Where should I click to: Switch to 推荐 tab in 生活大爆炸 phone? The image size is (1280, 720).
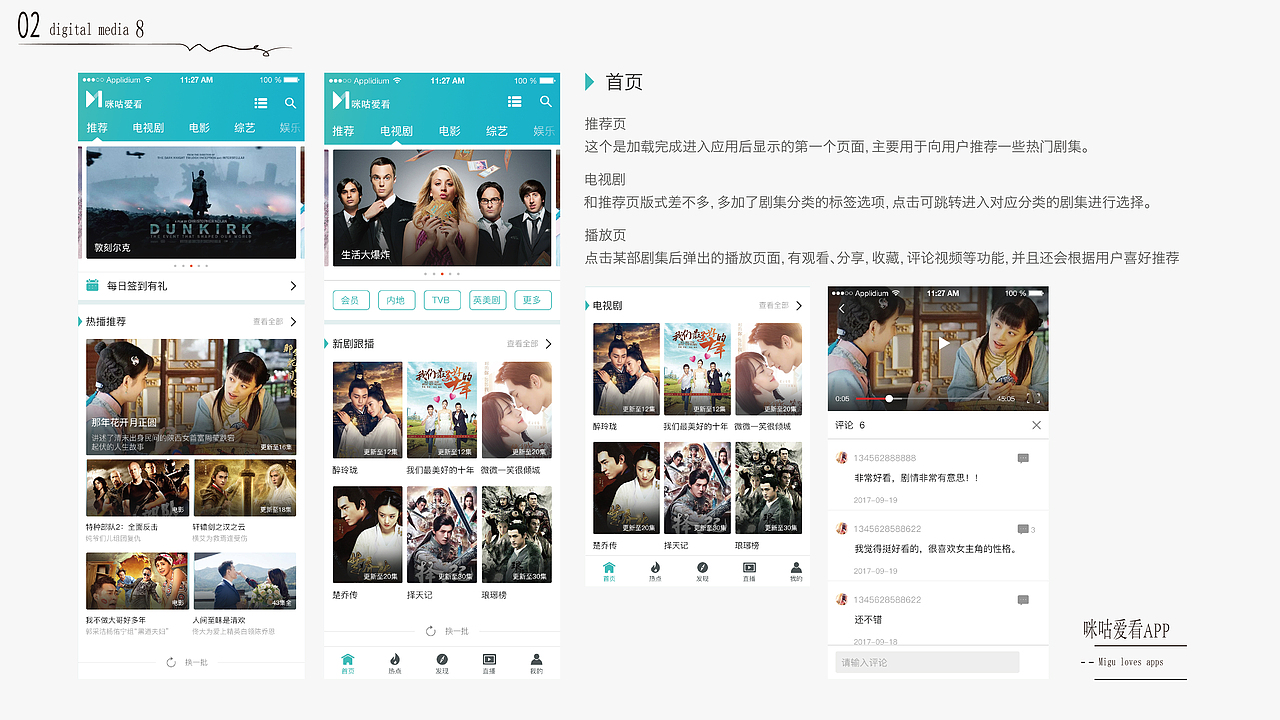point(343,131)
